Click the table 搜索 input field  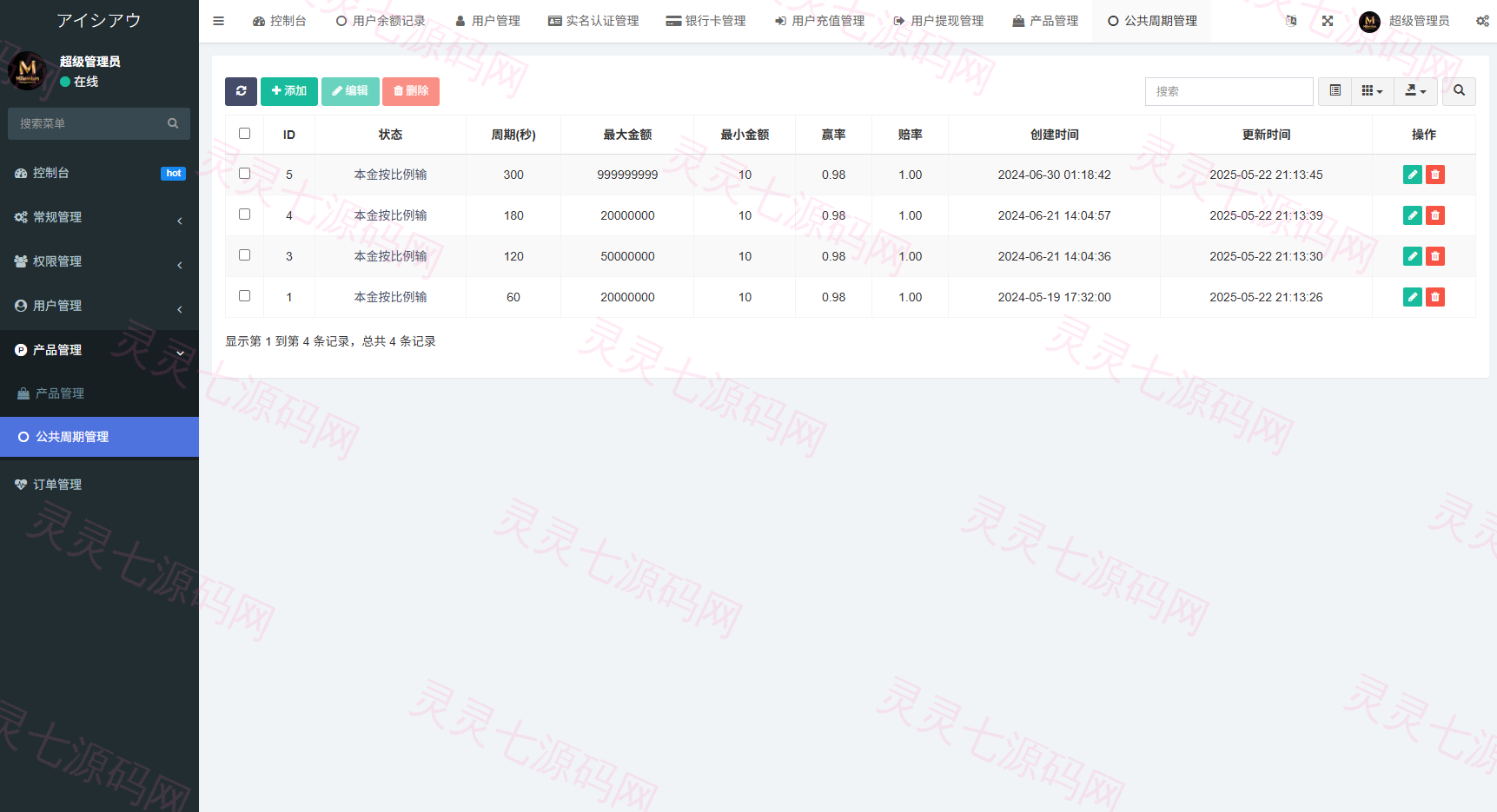pyautogui.click(x=1229, y=91)
